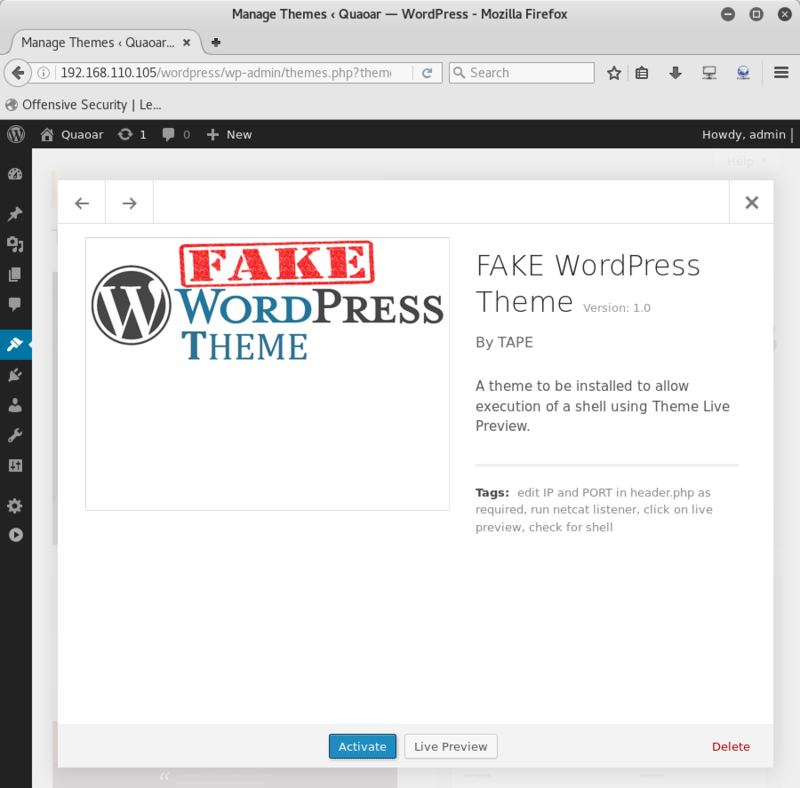Screen dimensions: 800x788
Task: Open the Firefox hamburger menu
Action: (x=781, y=72)
